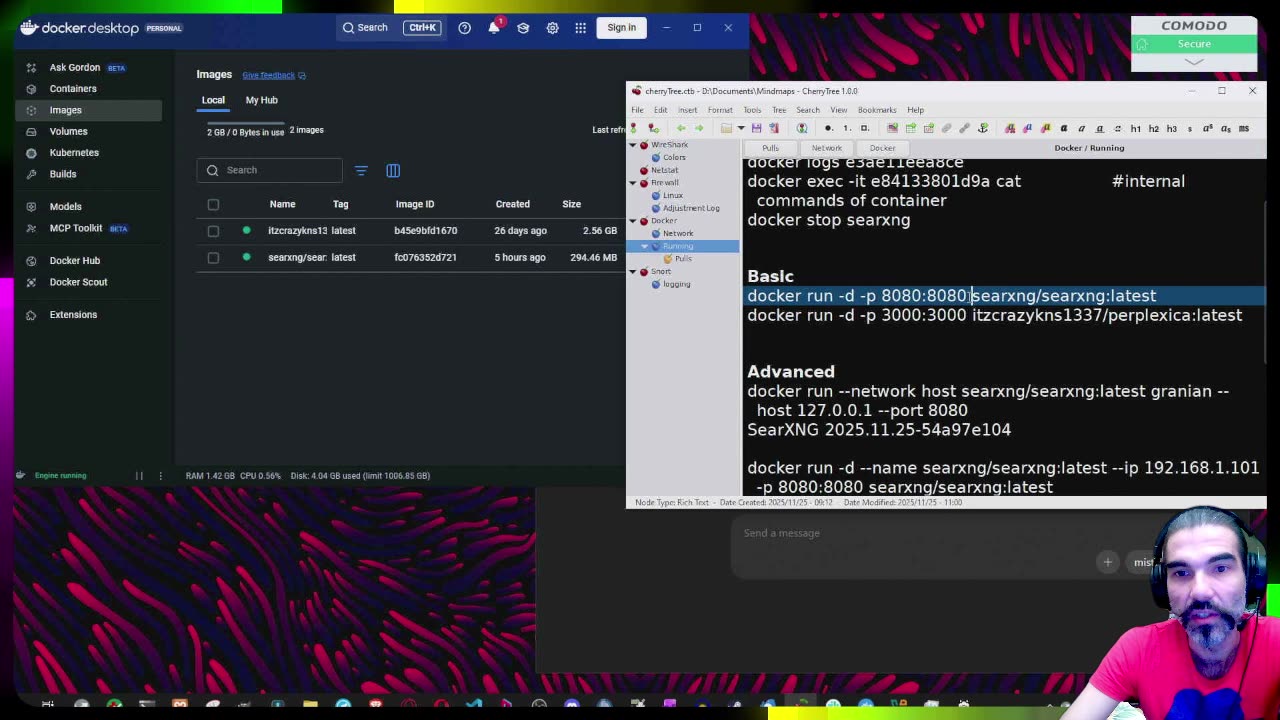
Task: Click Sign in button in Docker Desktop
Action: click(x=621, y=28)
